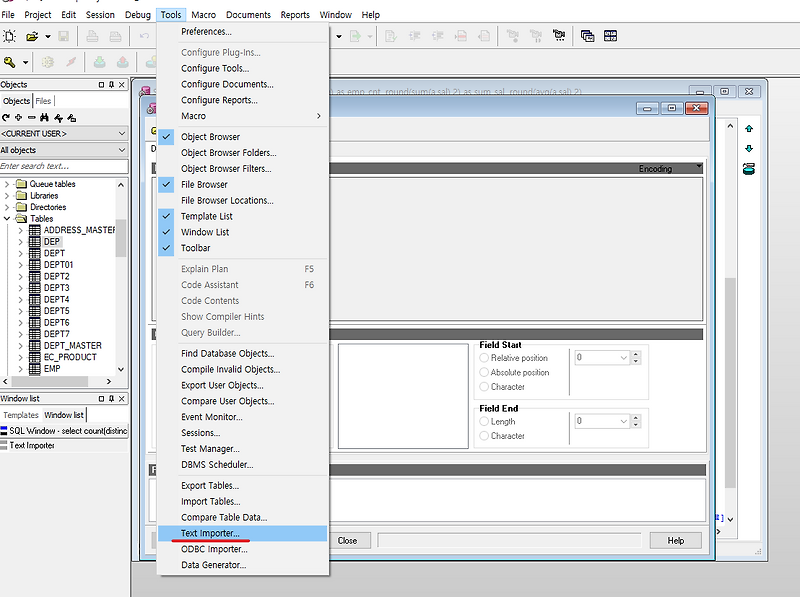Click the Open file folder toolbar icon

tap(30, 36)
